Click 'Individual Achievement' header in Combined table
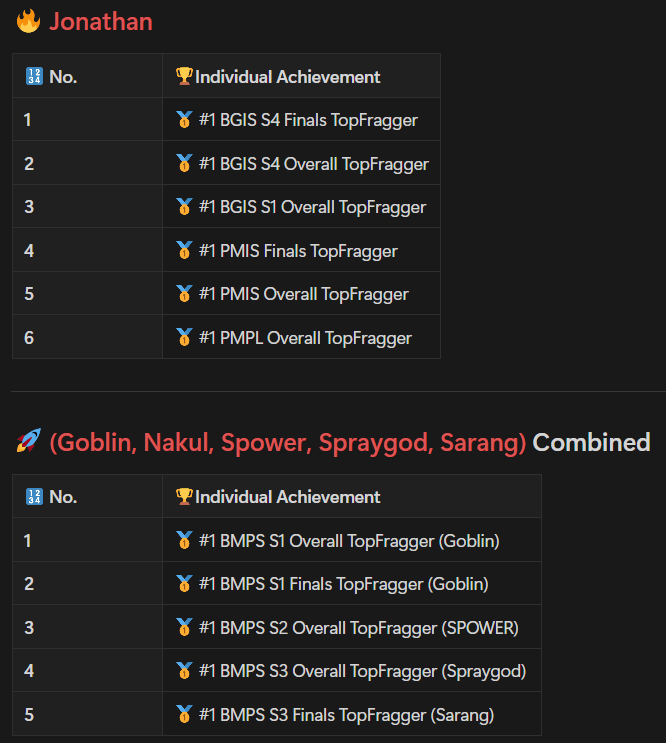Image resolution: width=666 pixels, height=743 pixels. pyautogui.click(x=288, y=497)
